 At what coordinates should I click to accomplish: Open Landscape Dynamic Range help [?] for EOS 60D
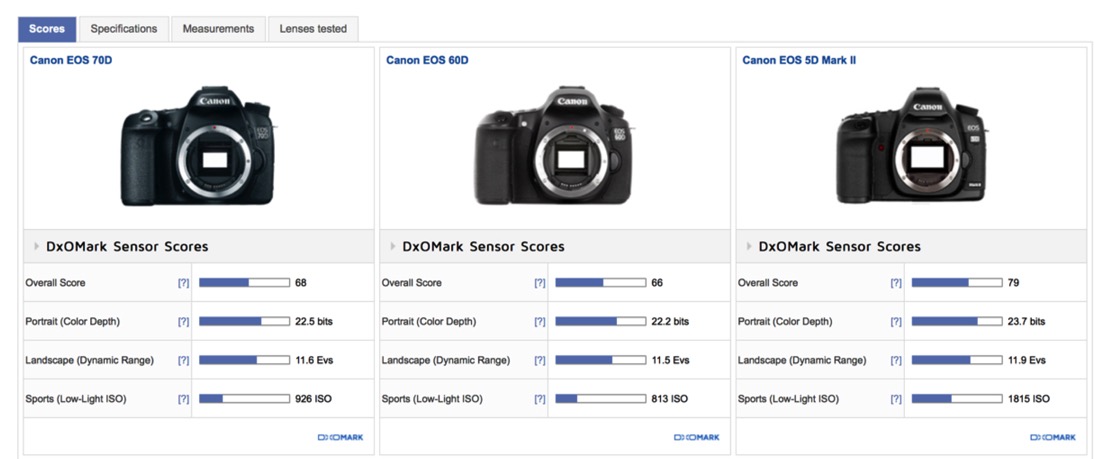point(539,360)
